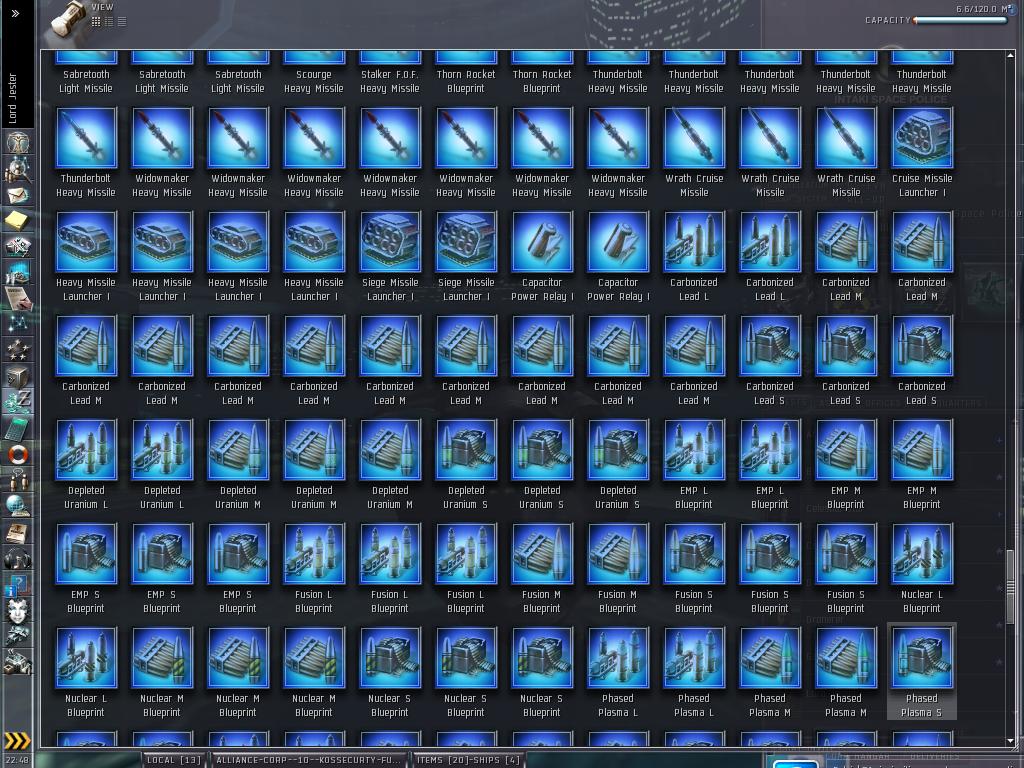1024x768 pixels.
Task: Click the highlighted Phased Plasma S item
Action: coord(921,673)
